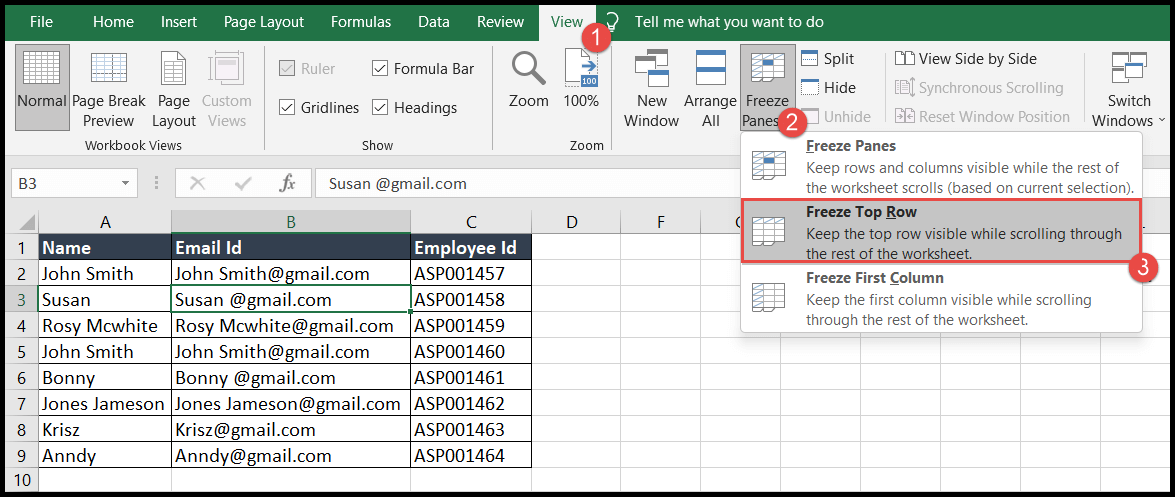Choose Freeze Top Row option
Viewport: 1175px width, 497px height.
(941, 231)
